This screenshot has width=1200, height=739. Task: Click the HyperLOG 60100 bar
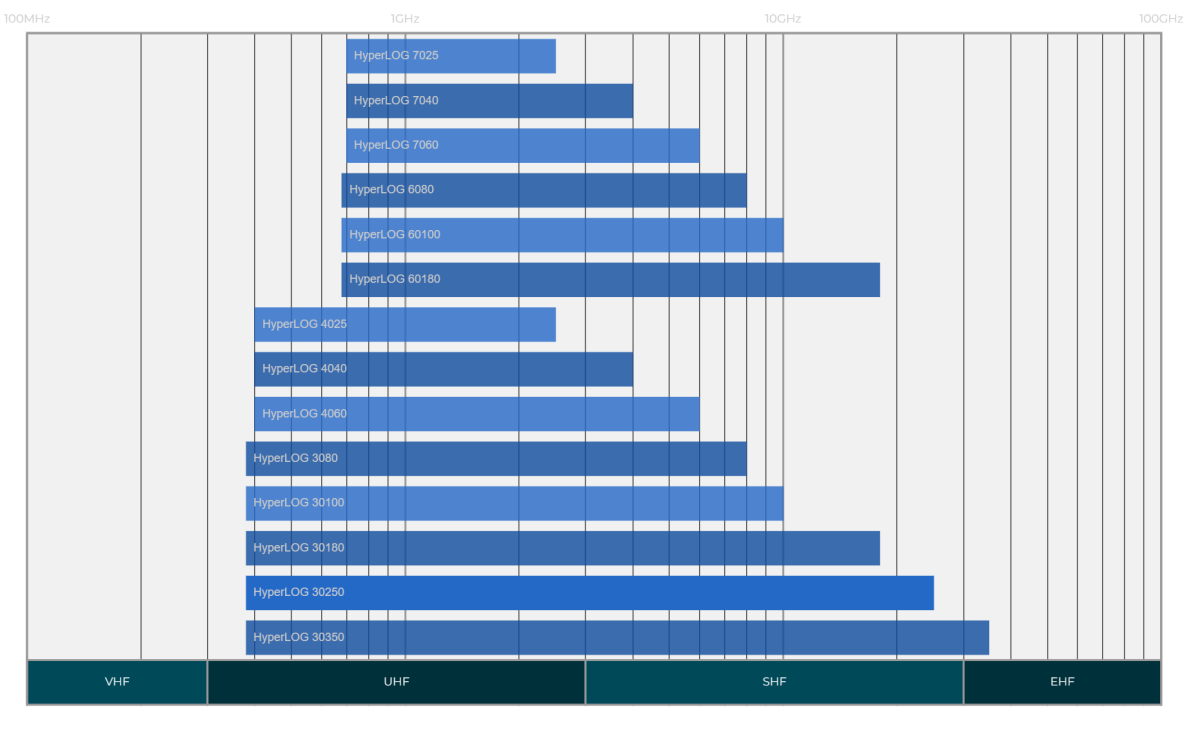(x=562, y=235)
